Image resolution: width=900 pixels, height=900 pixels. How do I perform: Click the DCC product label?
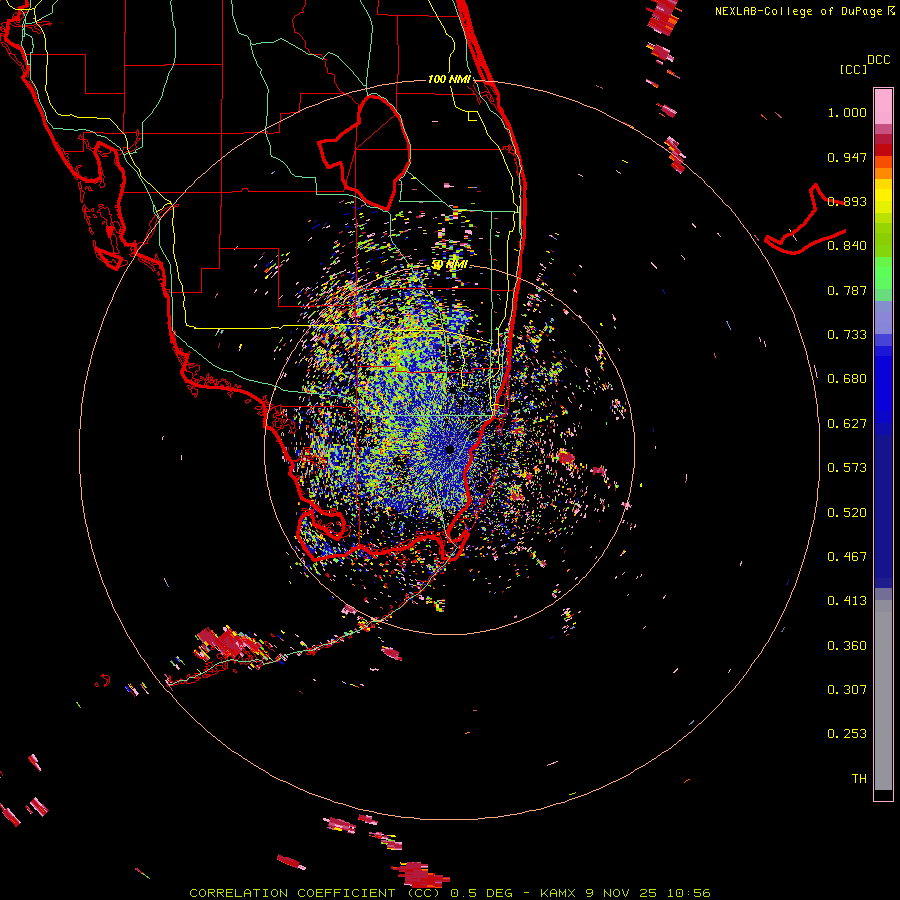[879, 60]
